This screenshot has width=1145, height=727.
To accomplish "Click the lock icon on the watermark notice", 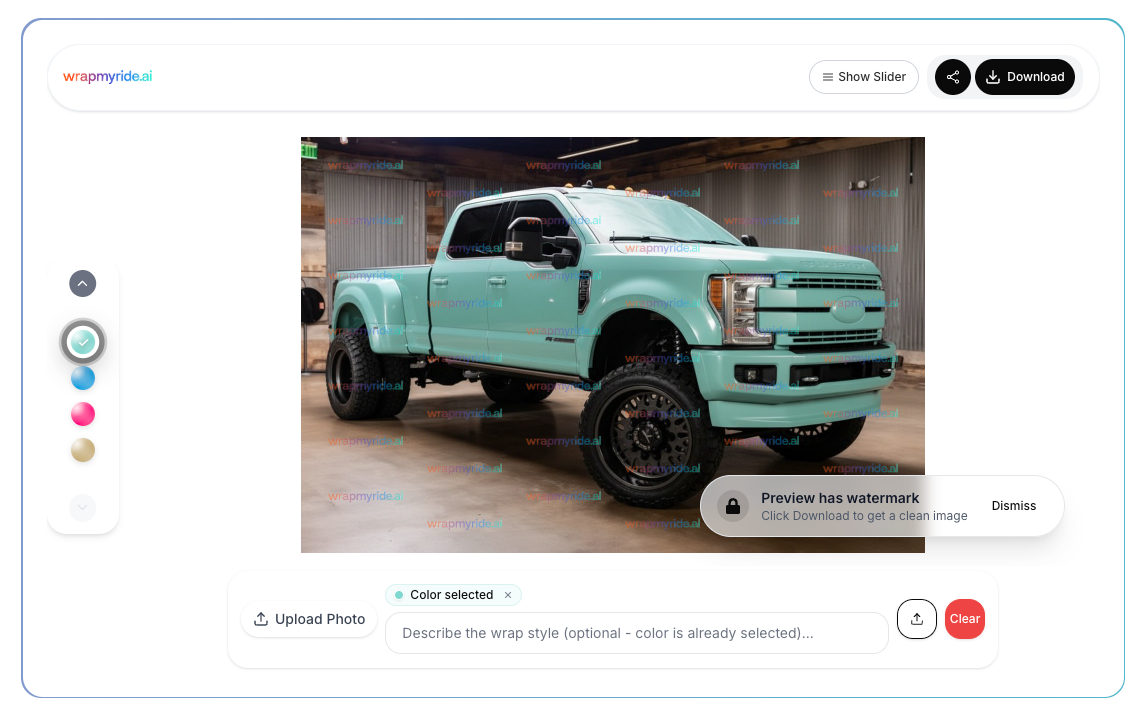I will pos(731,506).
